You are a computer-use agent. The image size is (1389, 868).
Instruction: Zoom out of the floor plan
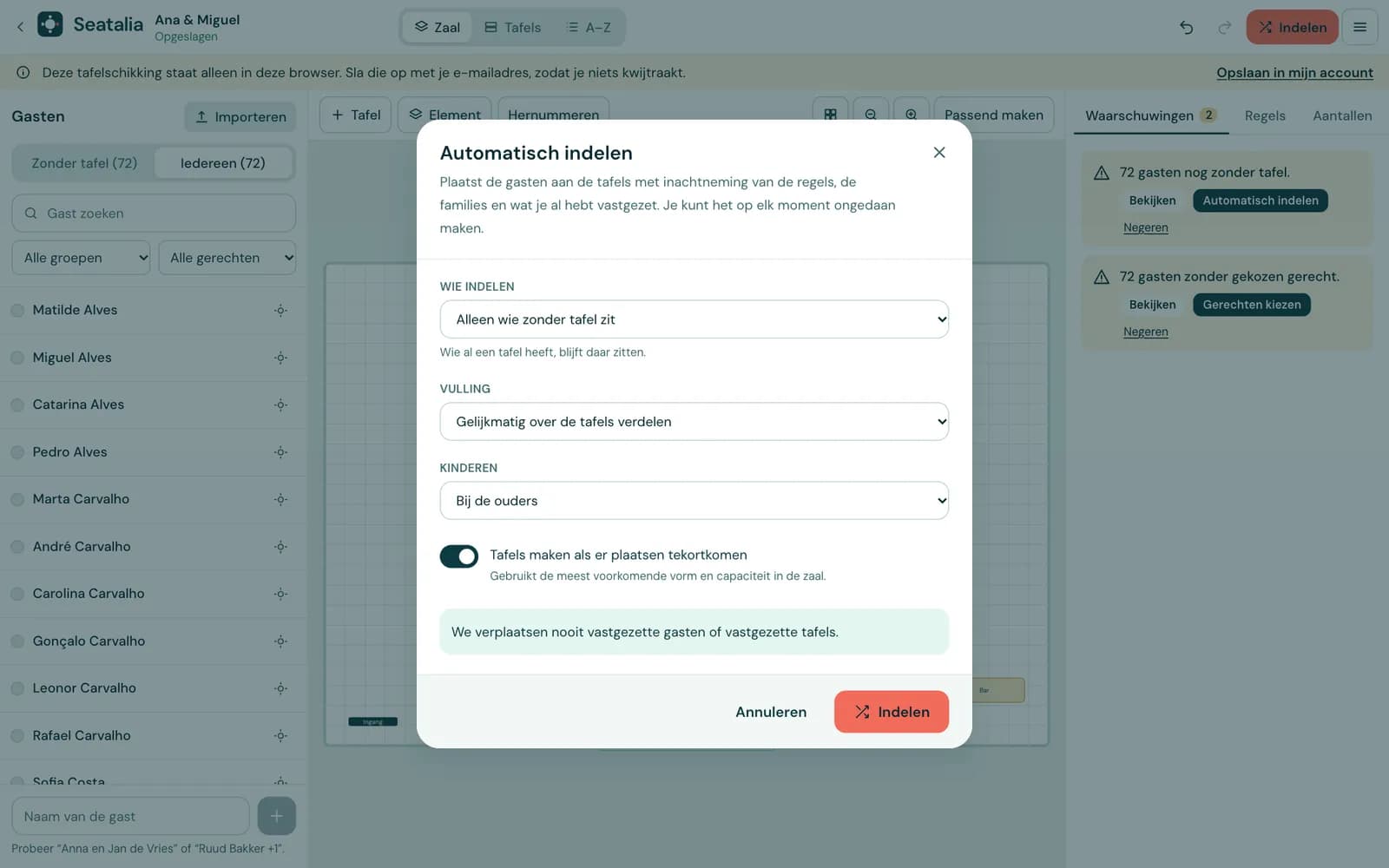tap(871, 115)
